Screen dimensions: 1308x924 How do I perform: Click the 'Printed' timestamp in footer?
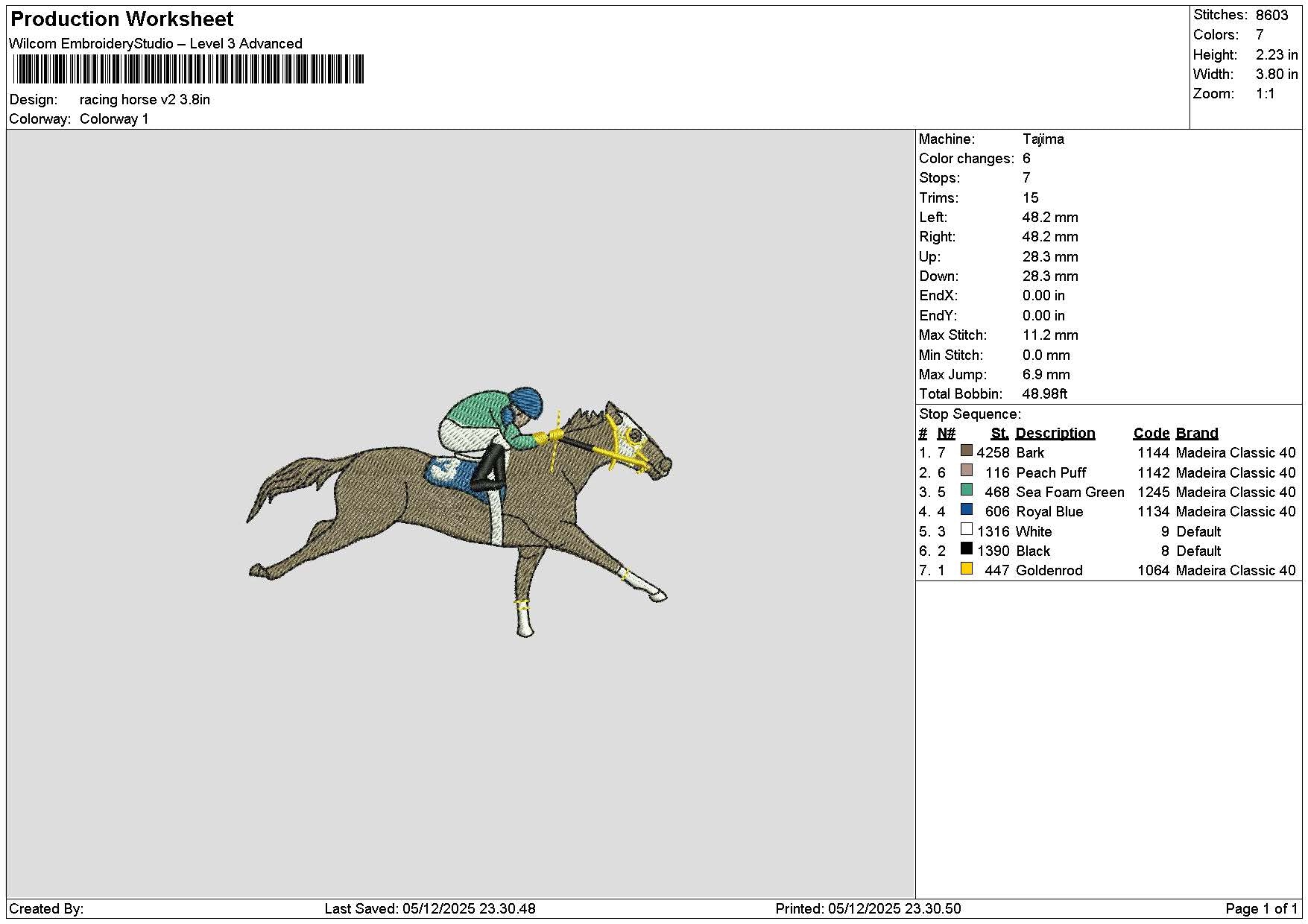[868, 908]
